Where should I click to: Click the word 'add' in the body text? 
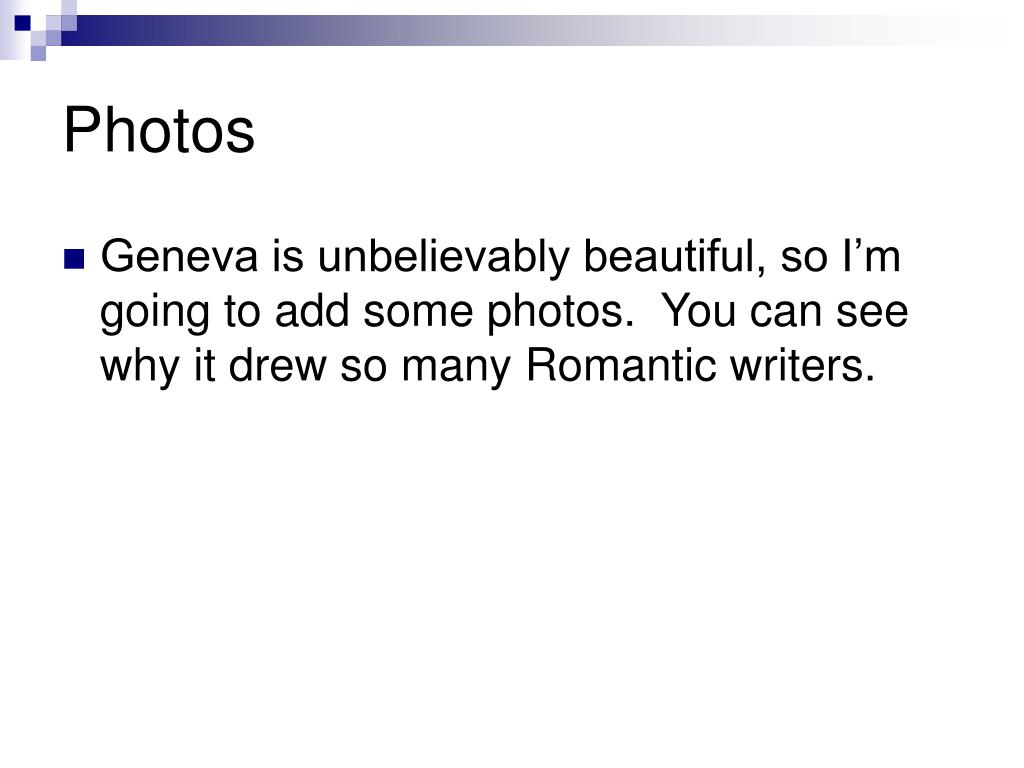312,311
